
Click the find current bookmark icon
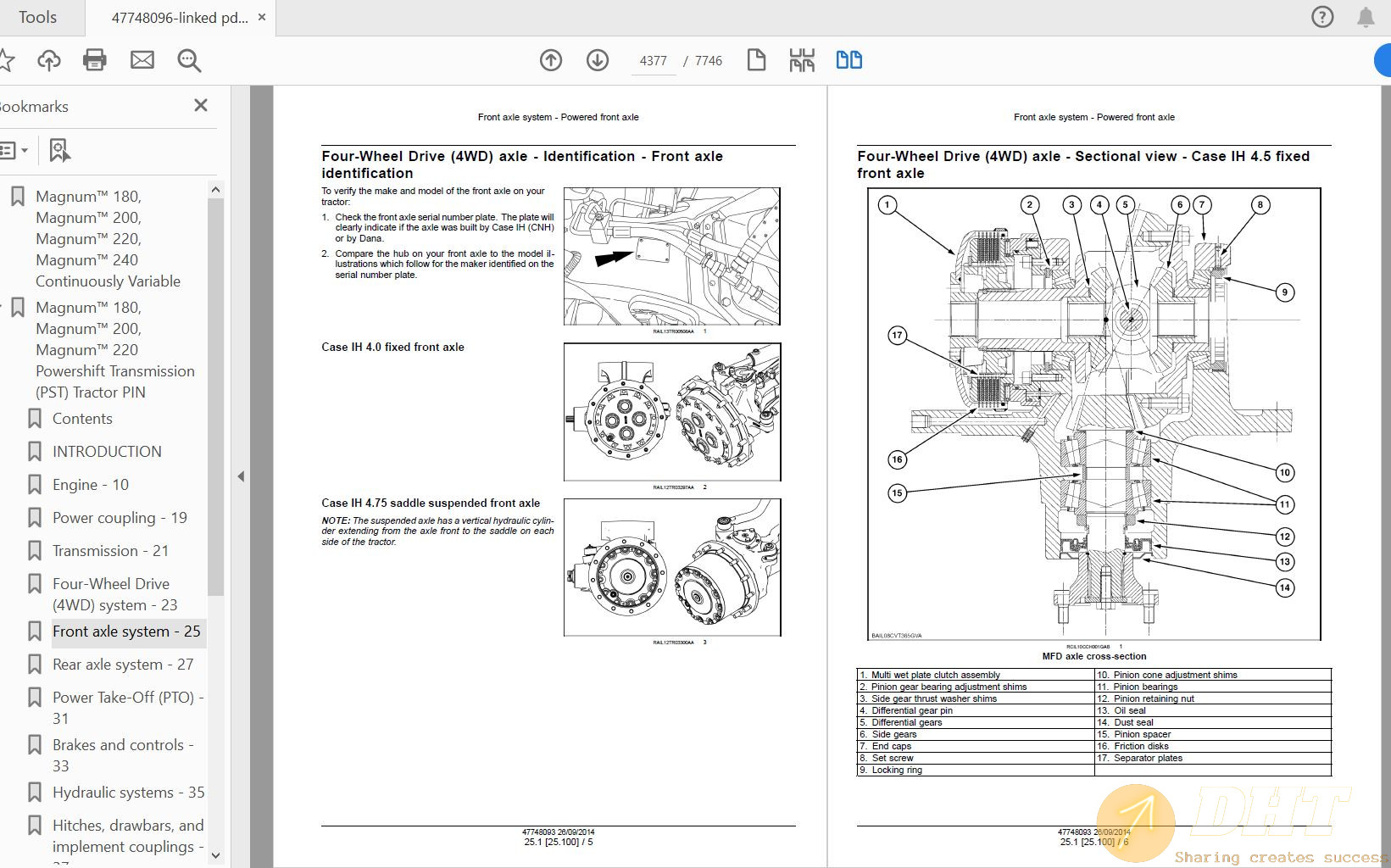(58, 150)
